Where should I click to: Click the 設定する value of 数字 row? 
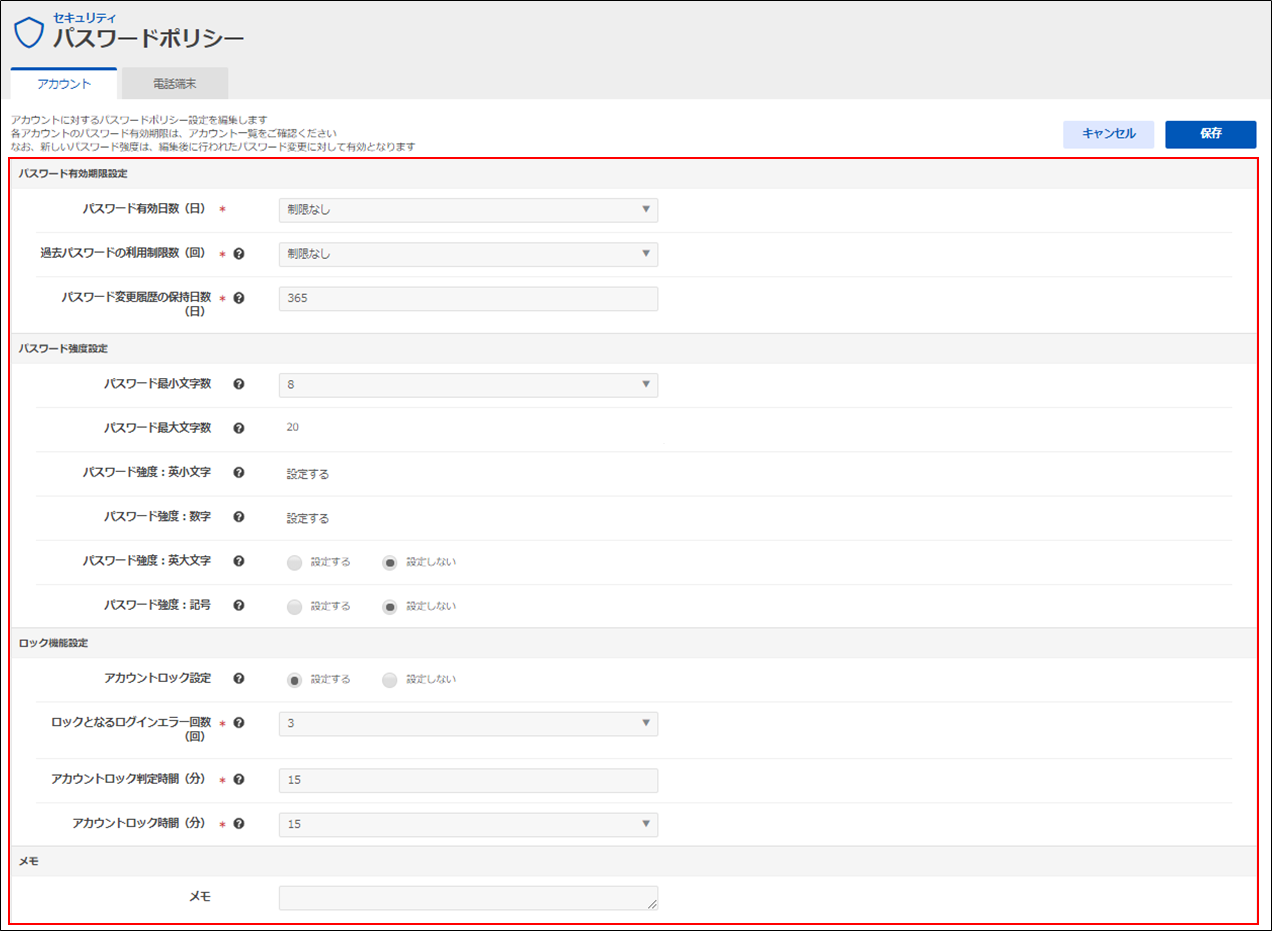tap(308, 518)
